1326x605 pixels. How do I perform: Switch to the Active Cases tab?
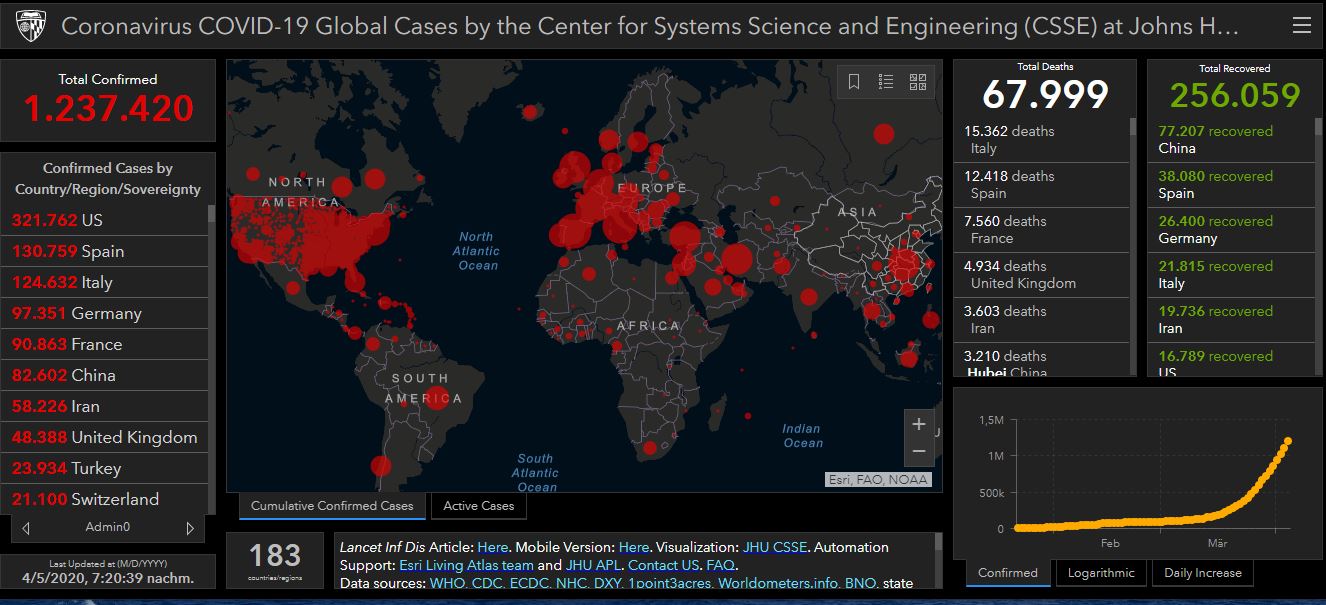pos(478,506)
